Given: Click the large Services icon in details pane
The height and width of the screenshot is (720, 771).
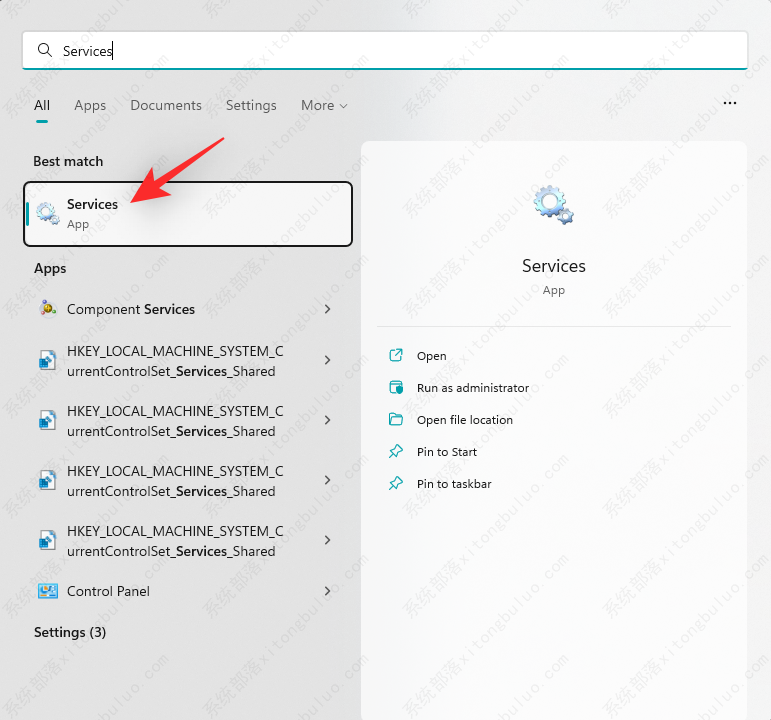Looking at the screenshot, I should (553, 205).
